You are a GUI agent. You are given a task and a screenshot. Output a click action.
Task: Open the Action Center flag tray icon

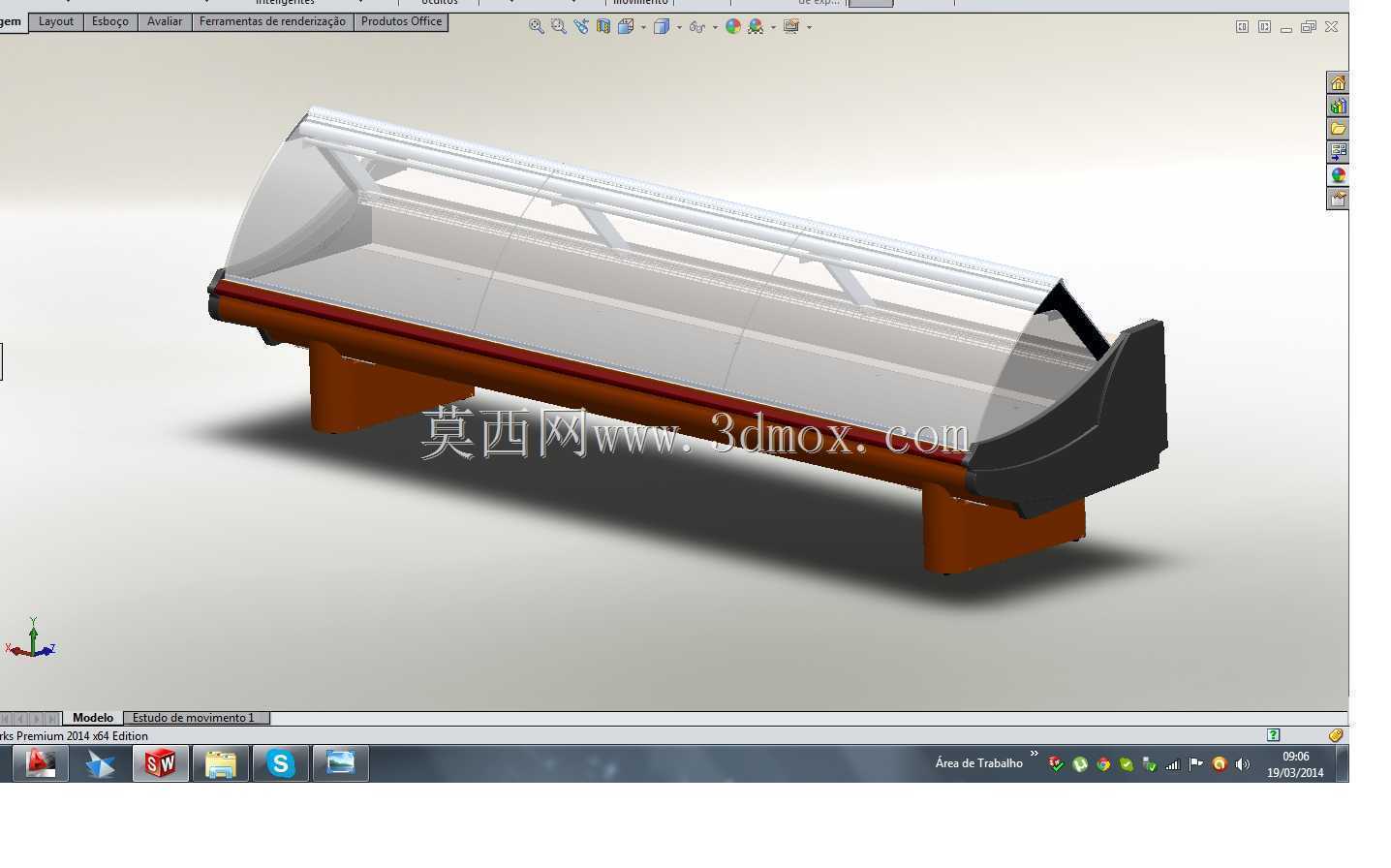1196,764
